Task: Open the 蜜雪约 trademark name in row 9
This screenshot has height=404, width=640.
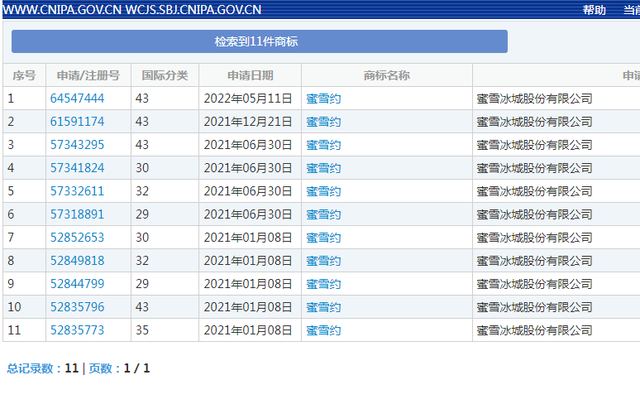Action: pyautogui.click(x=323, y=284)
